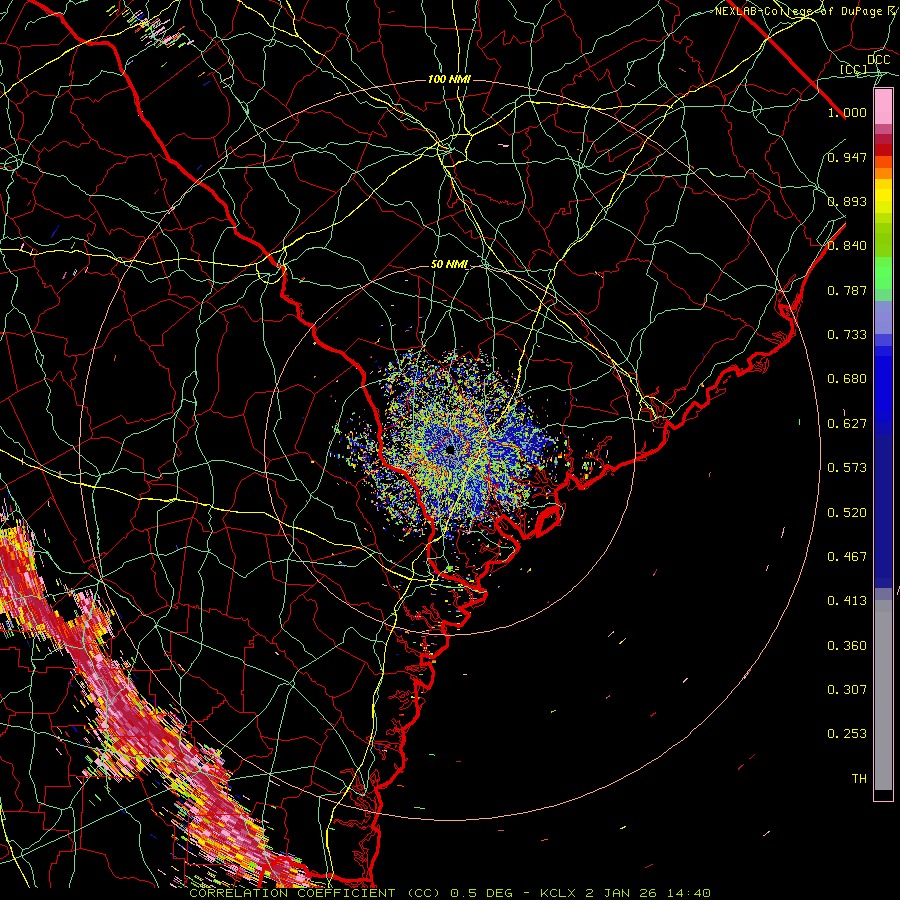The height and width of the screenshot is (900, 900).
Task: Click the KCLX station identifier in caption
Action: [x=559, y=893]
